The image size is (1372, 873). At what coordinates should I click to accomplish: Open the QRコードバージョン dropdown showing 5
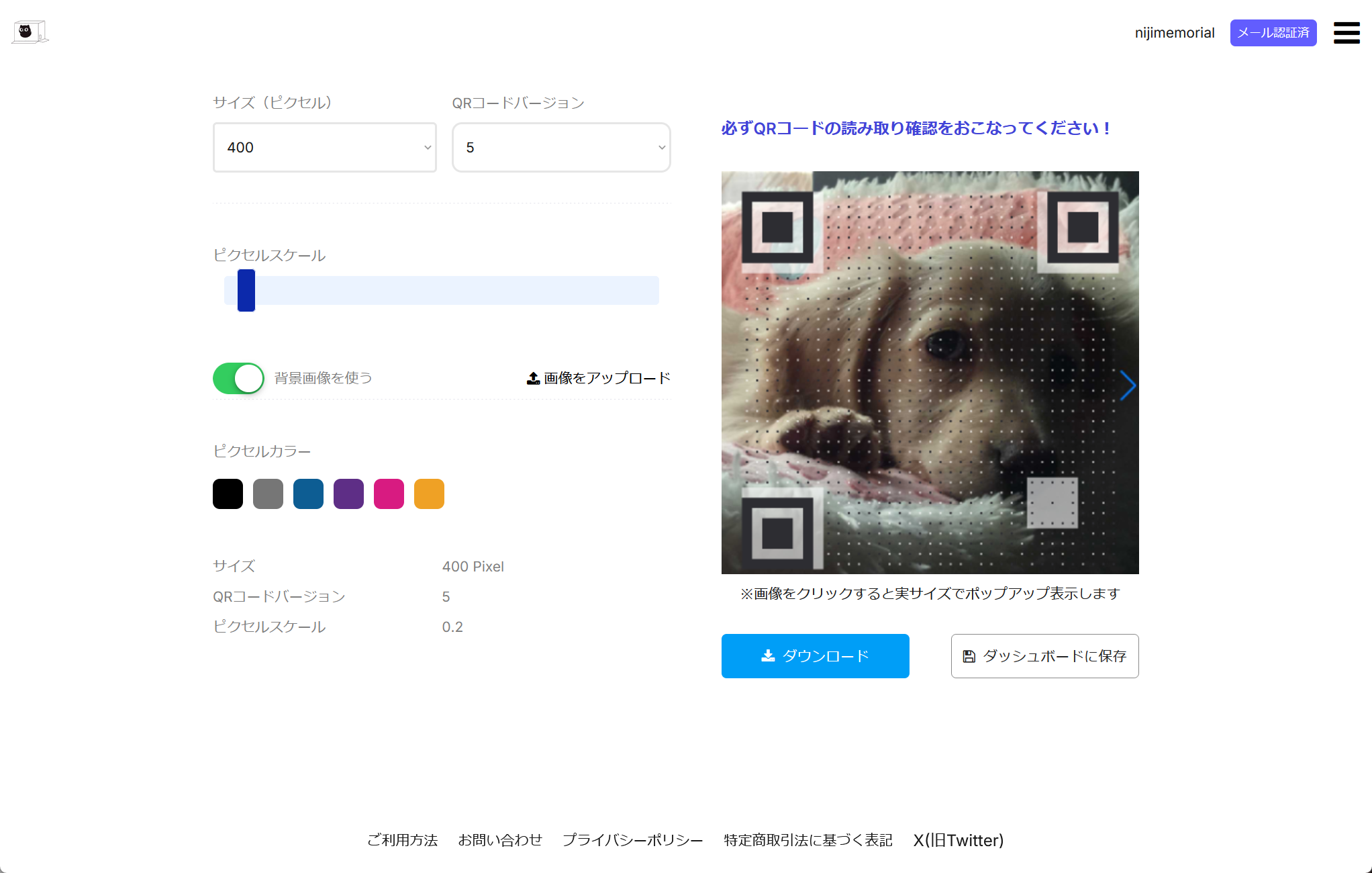561,147
